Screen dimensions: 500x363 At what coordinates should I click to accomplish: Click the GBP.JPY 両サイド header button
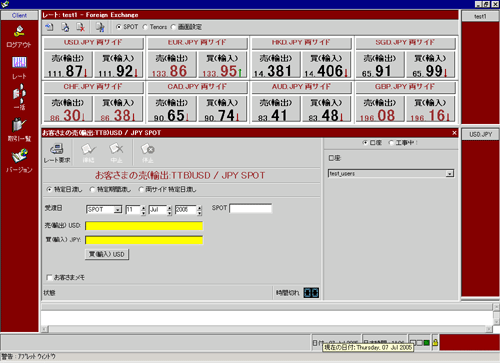click(x=405, y=87)
